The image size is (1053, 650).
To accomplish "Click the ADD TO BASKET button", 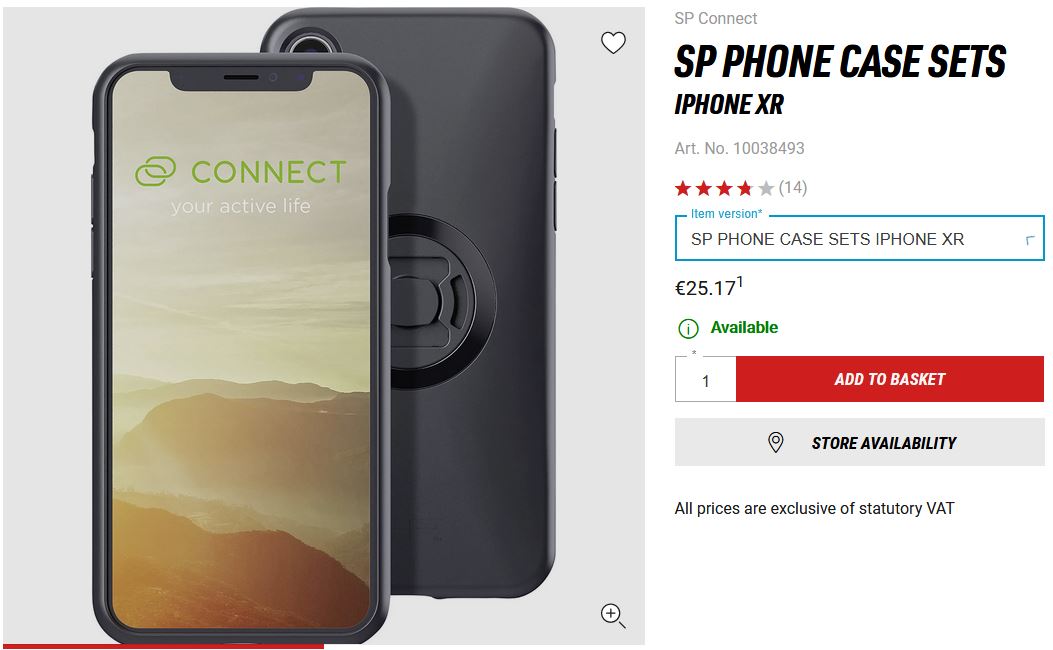I will (x=890, y=379).
